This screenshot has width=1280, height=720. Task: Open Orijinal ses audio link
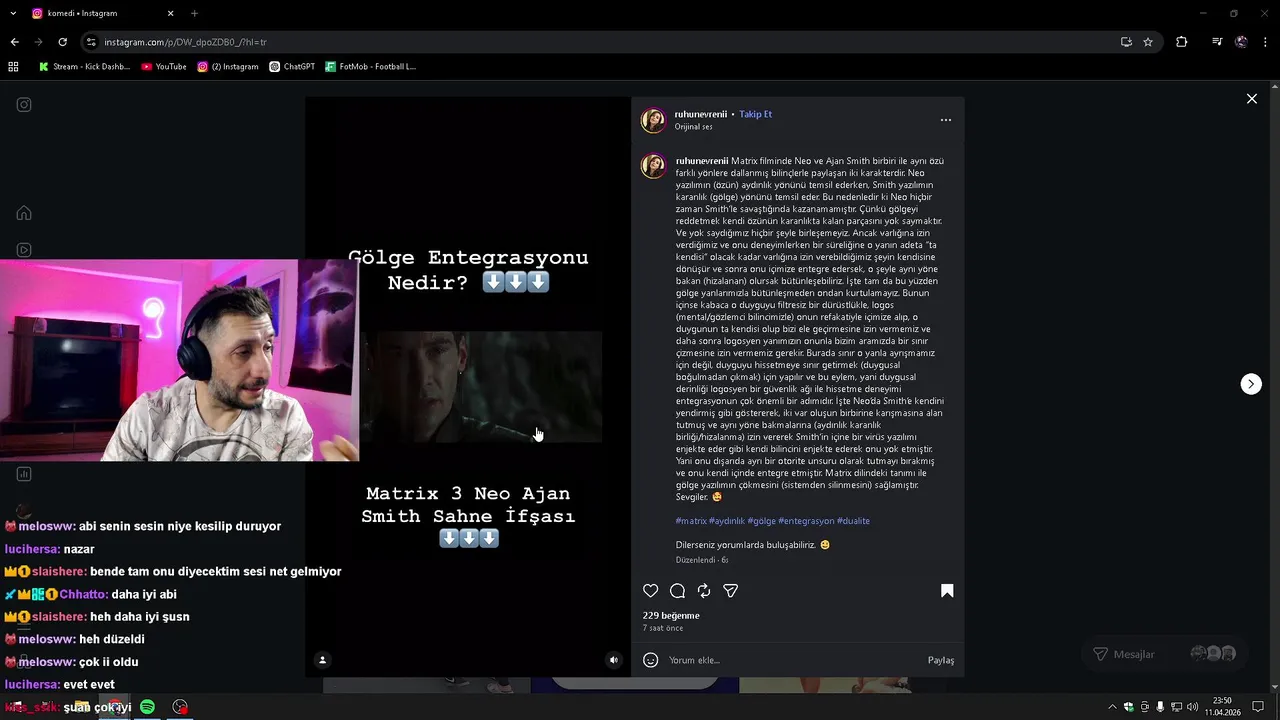click(693, 127)
